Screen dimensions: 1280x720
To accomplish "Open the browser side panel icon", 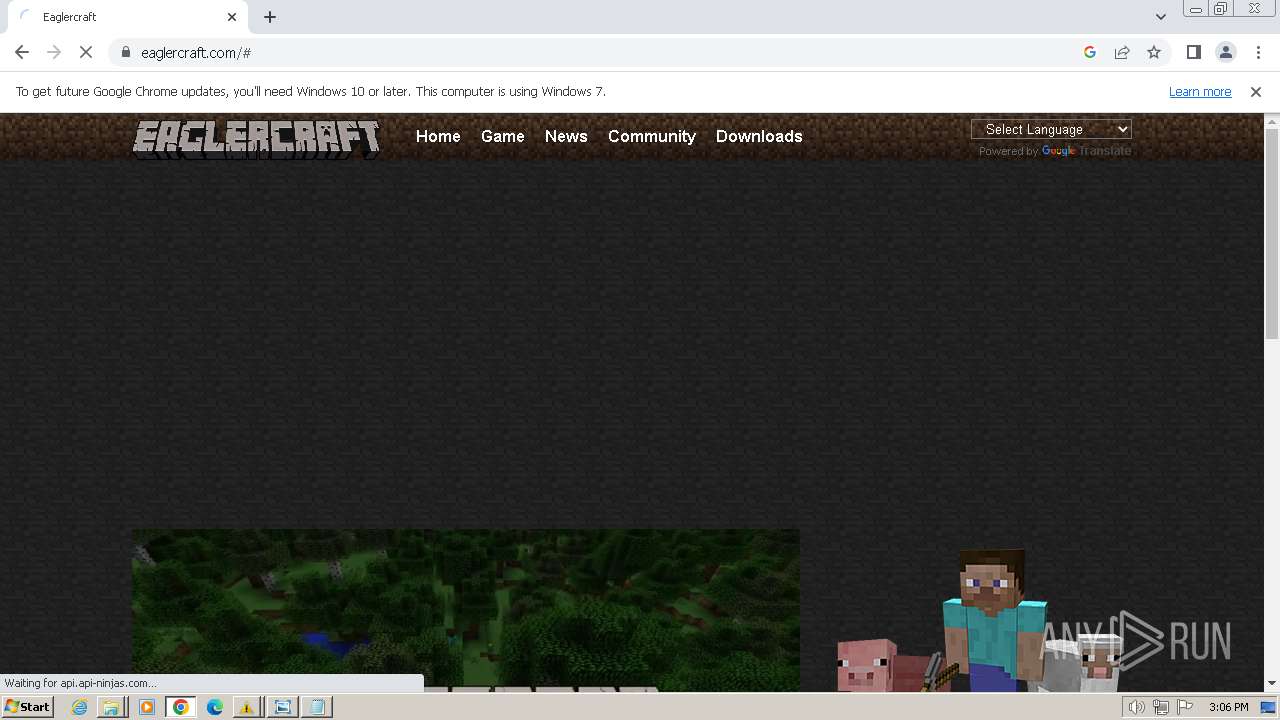I will coord(1194,52).
